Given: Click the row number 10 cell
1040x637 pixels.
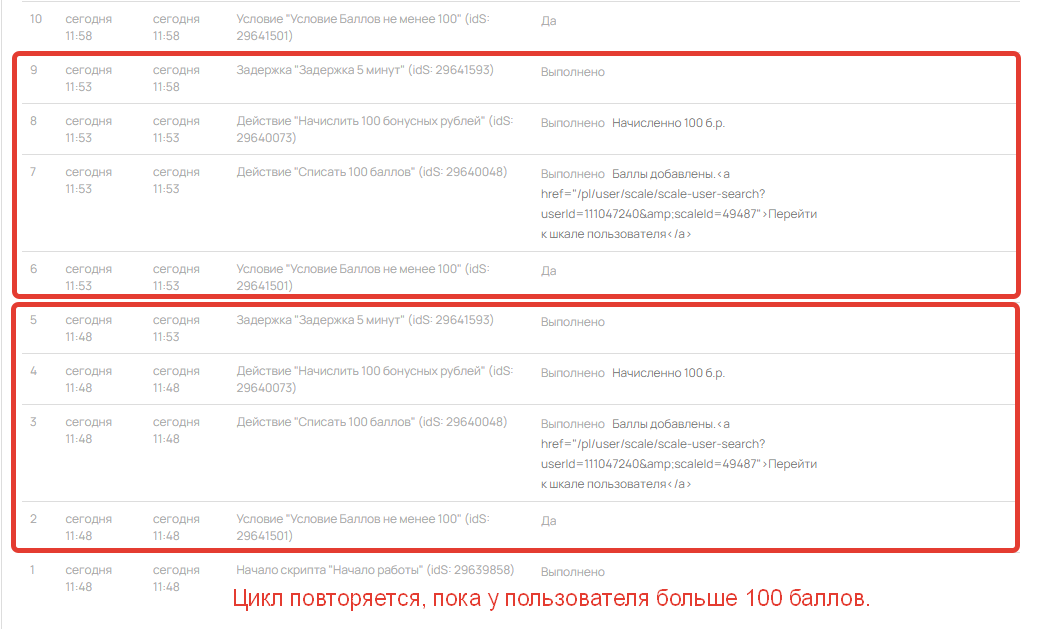Looking at the screenshot, I should pos(36,19).
